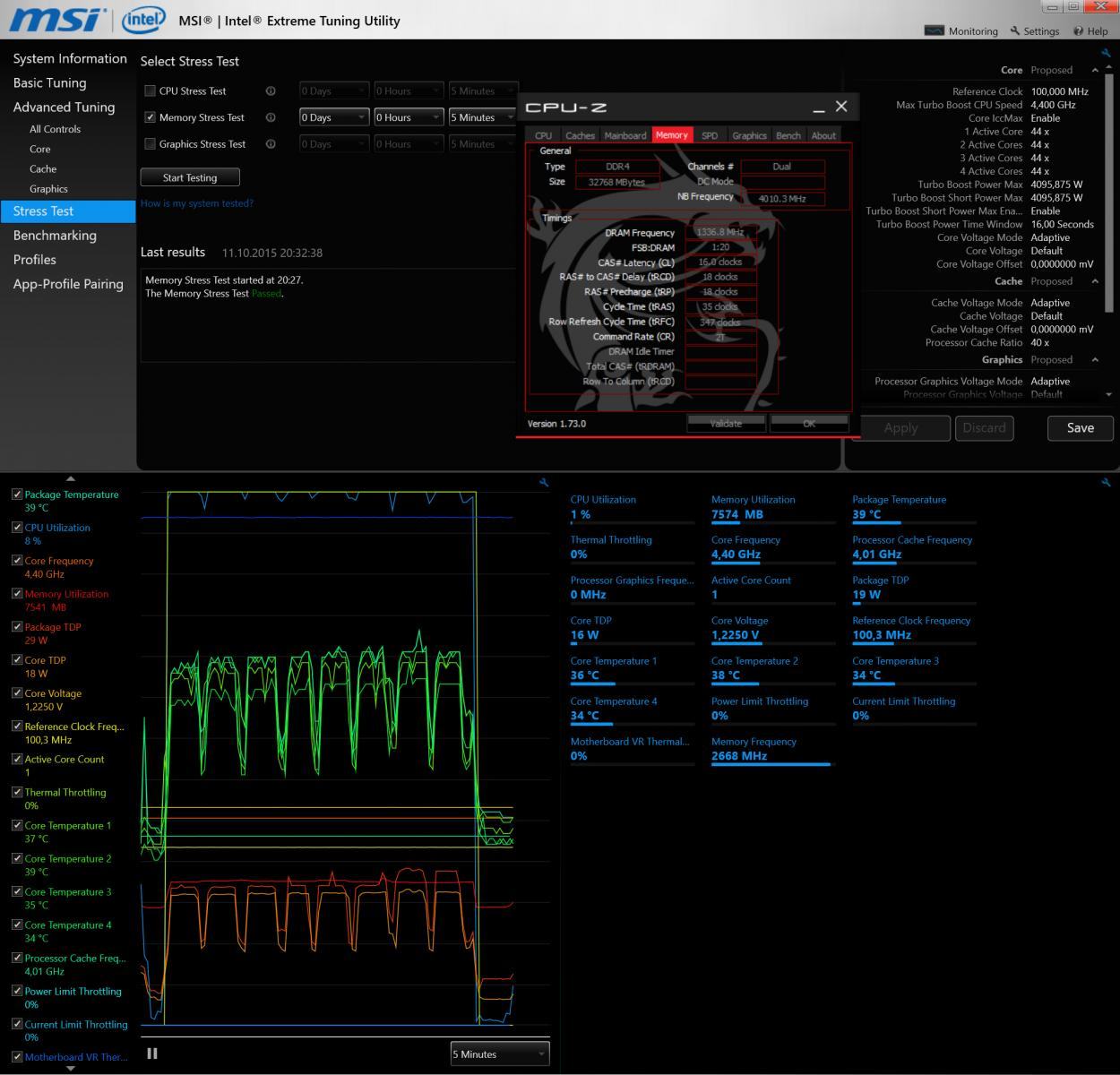Click wrench icon above the monitor readouts

coord(1107,482)
